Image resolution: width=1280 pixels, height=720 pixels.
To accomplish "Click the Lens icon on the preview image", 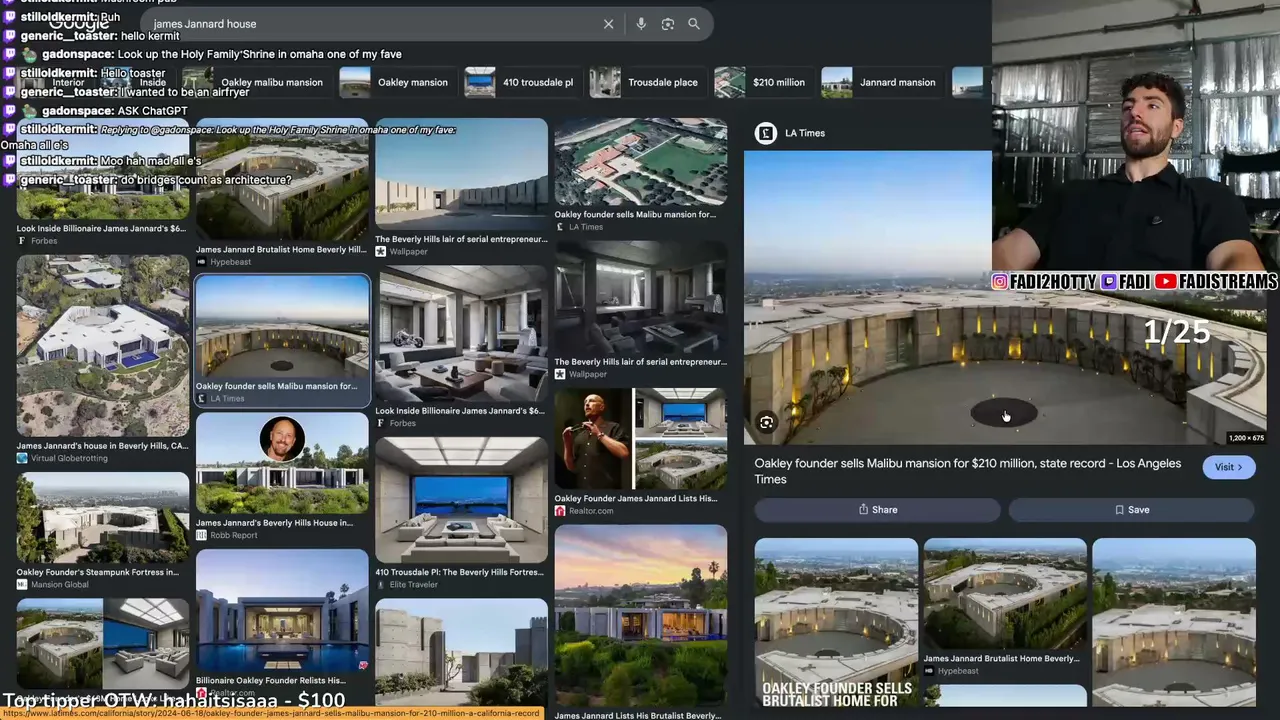I will (766, 423).
